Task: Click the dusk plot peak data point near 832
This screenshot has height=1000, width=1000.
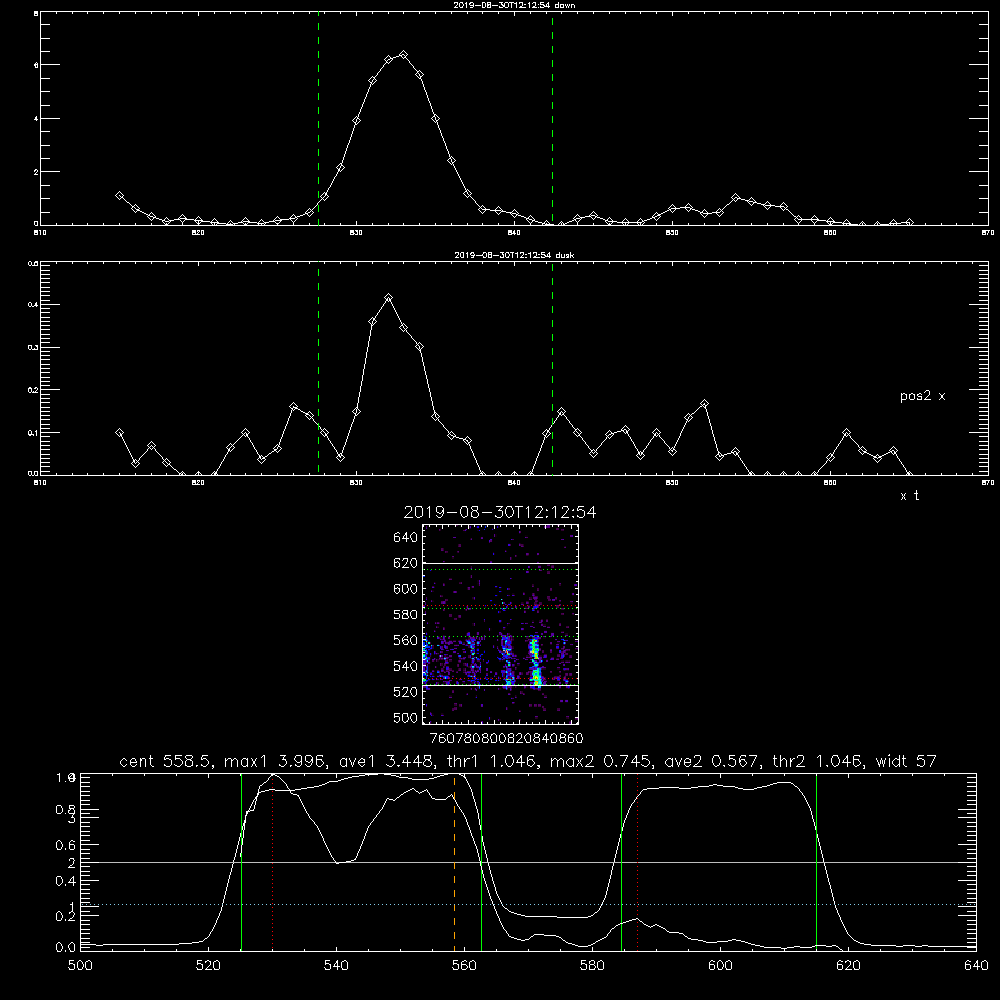Action: coord(388,298)
